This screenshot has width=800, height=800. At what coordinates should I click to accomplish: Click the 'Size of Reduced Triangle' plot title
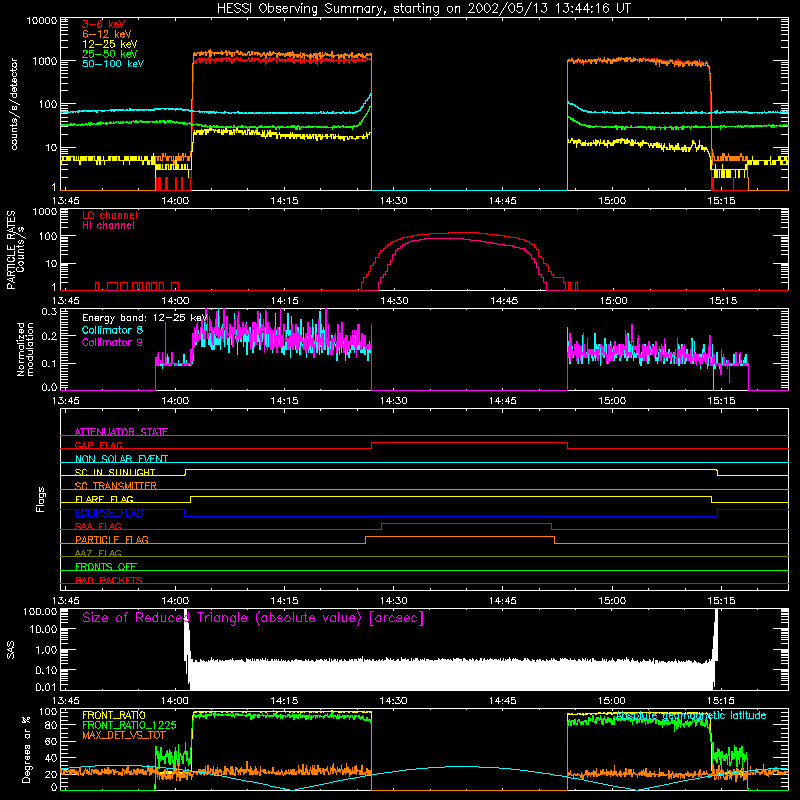click(253, 618)
